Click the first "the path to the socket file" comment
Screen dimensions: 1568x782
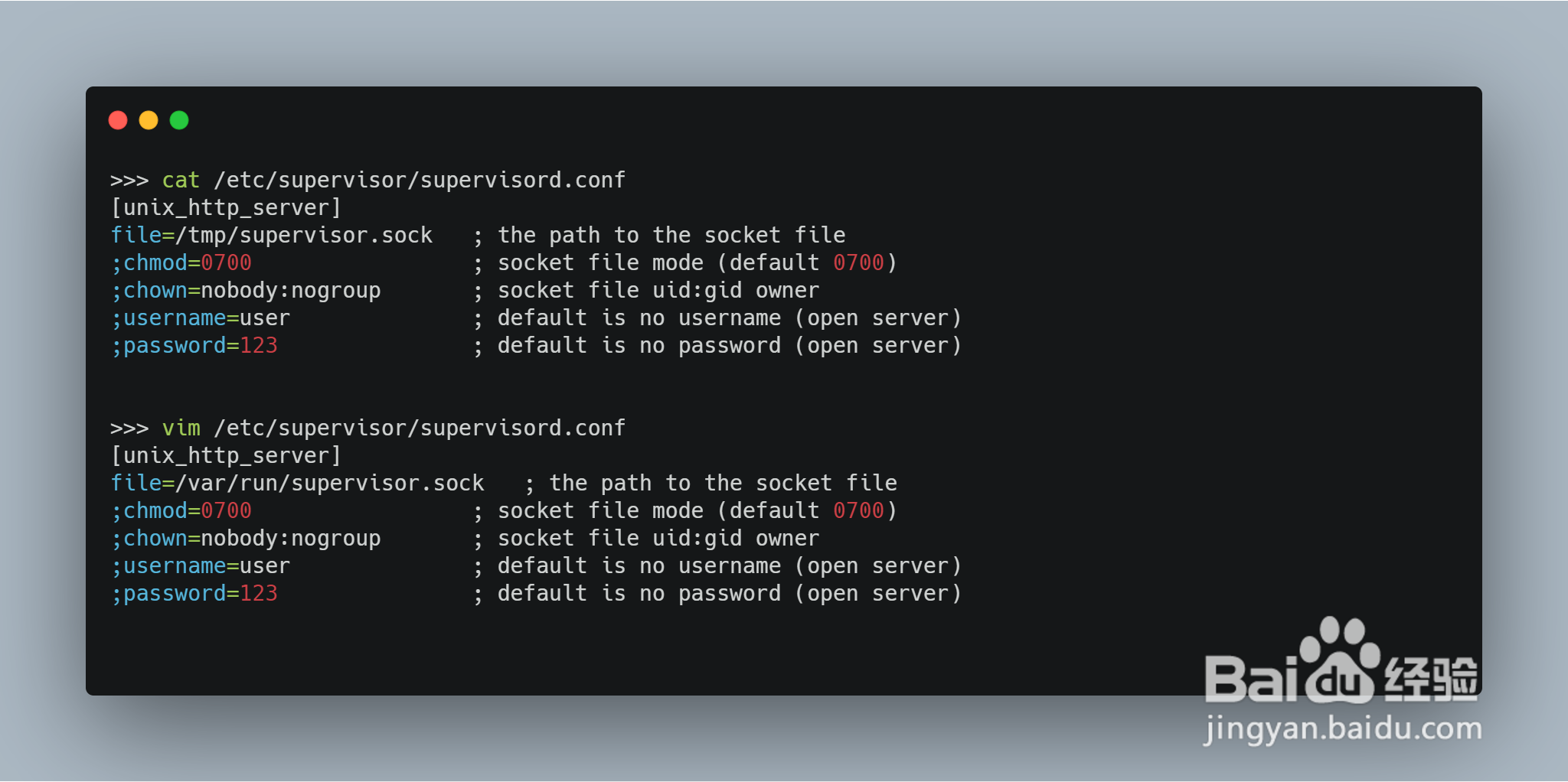point(671,235)
